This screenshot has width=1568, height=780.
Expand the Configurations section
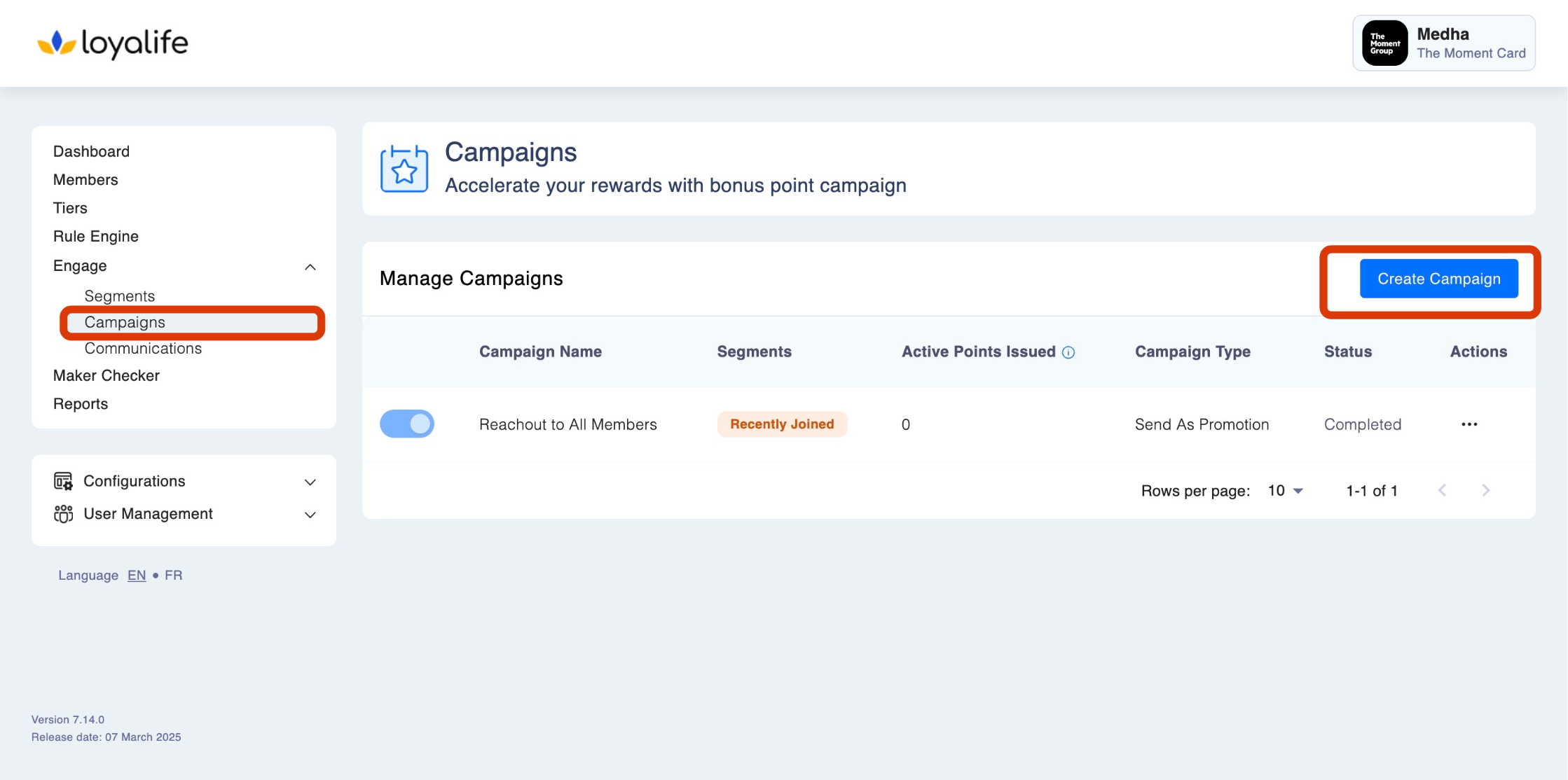[x=310, y=482]
